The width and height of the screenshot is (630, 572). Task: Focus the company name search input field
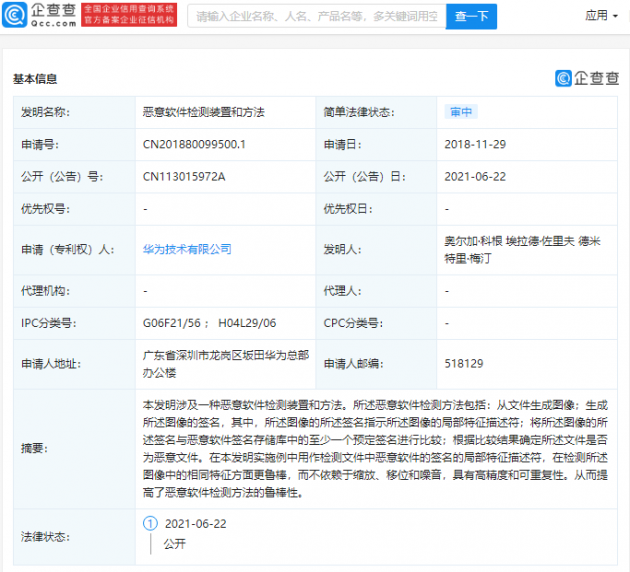316,16
